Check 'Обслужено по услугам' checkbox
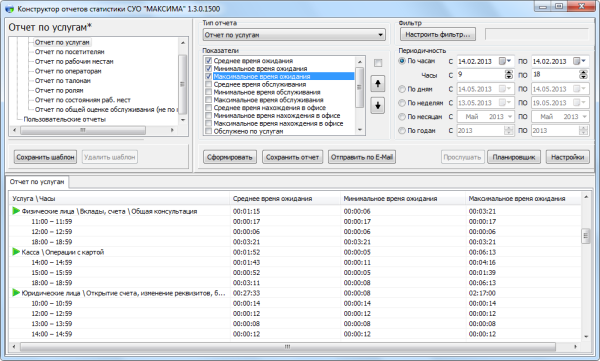Viewport: 600px width, 361px height. point(209,131)
